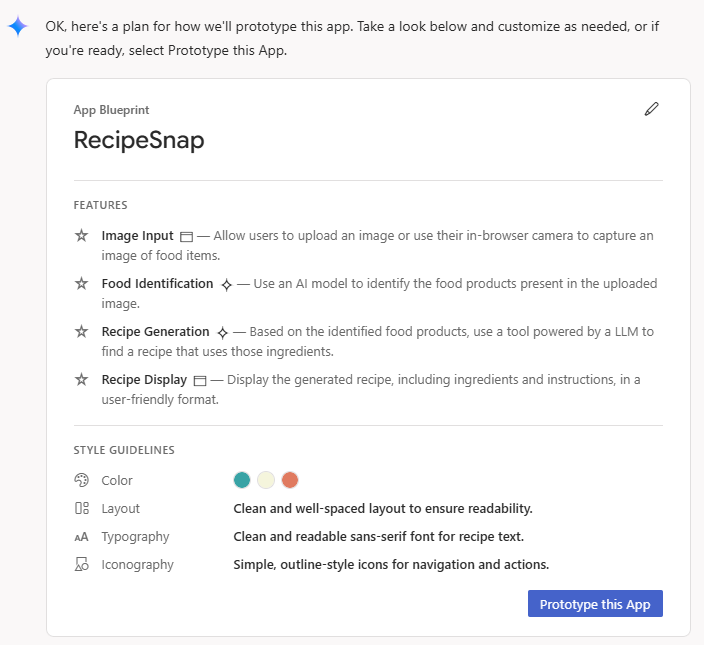Click the AI sparkle icon after Food Identification
The height and width of the screenshot is (645, 704).
pyautogui.click(x=226, y=285)
